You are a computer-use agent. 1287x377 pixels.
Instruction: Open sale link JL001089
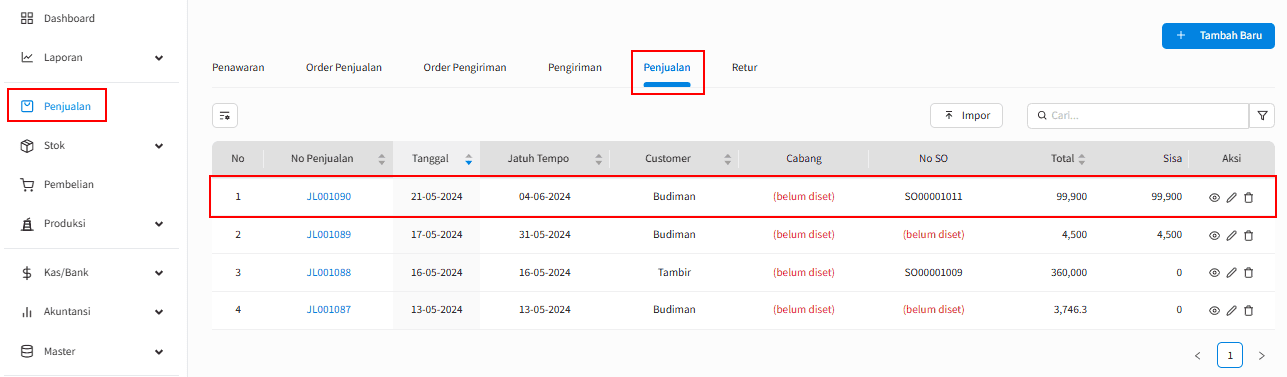(x=329, y=235)
